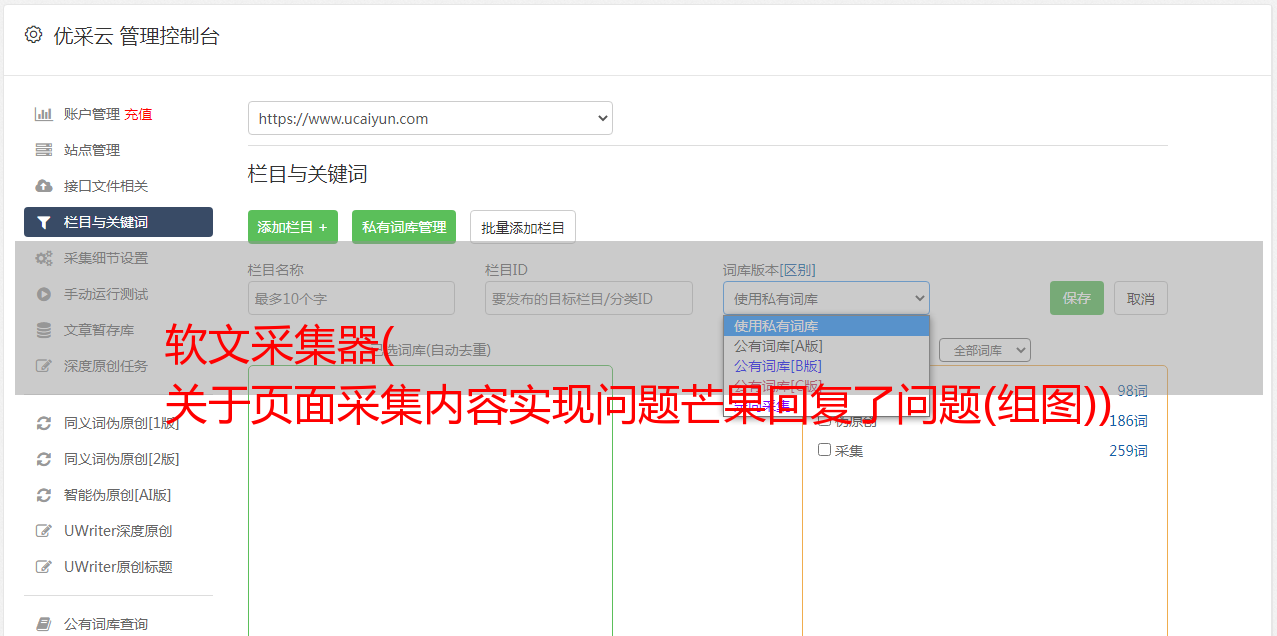This screenshot has width=1277, height=636.
Task: Select the 公有词库[A版] option
Action: [x=826, y=346]
